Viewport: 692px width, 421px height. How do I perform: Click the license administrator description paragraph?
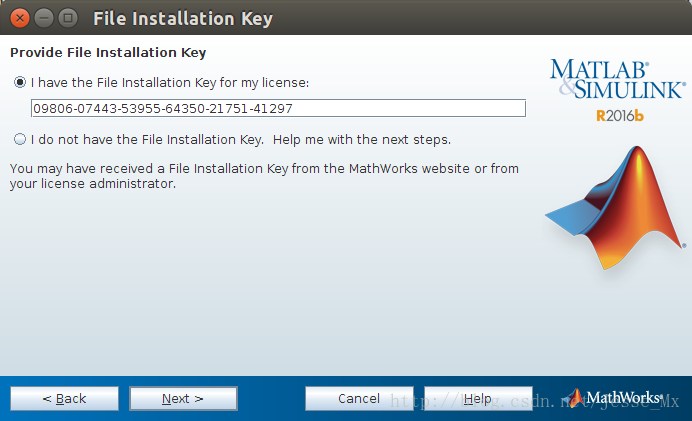tap(264, 176)
